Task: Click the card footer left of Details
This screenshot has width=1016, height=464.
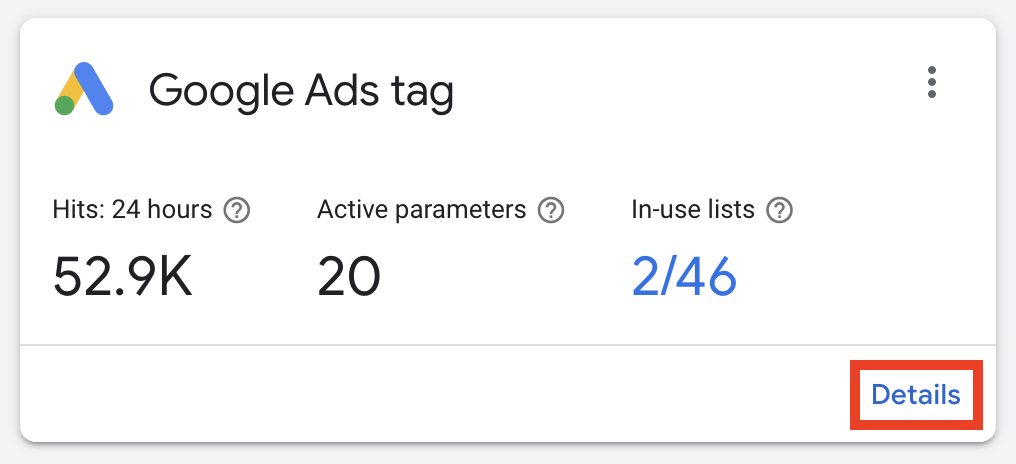Action: coord(434,395)
